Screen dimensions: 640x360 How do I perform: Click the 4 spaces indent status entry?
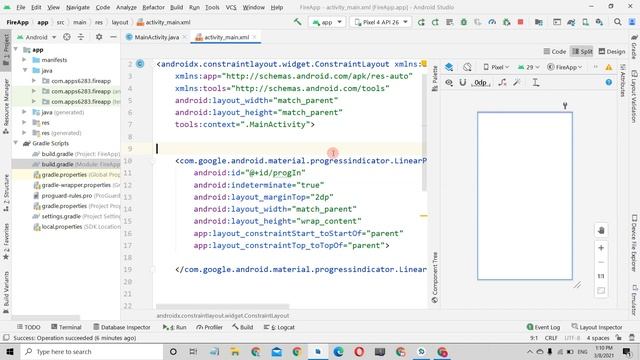pos(598,338)
